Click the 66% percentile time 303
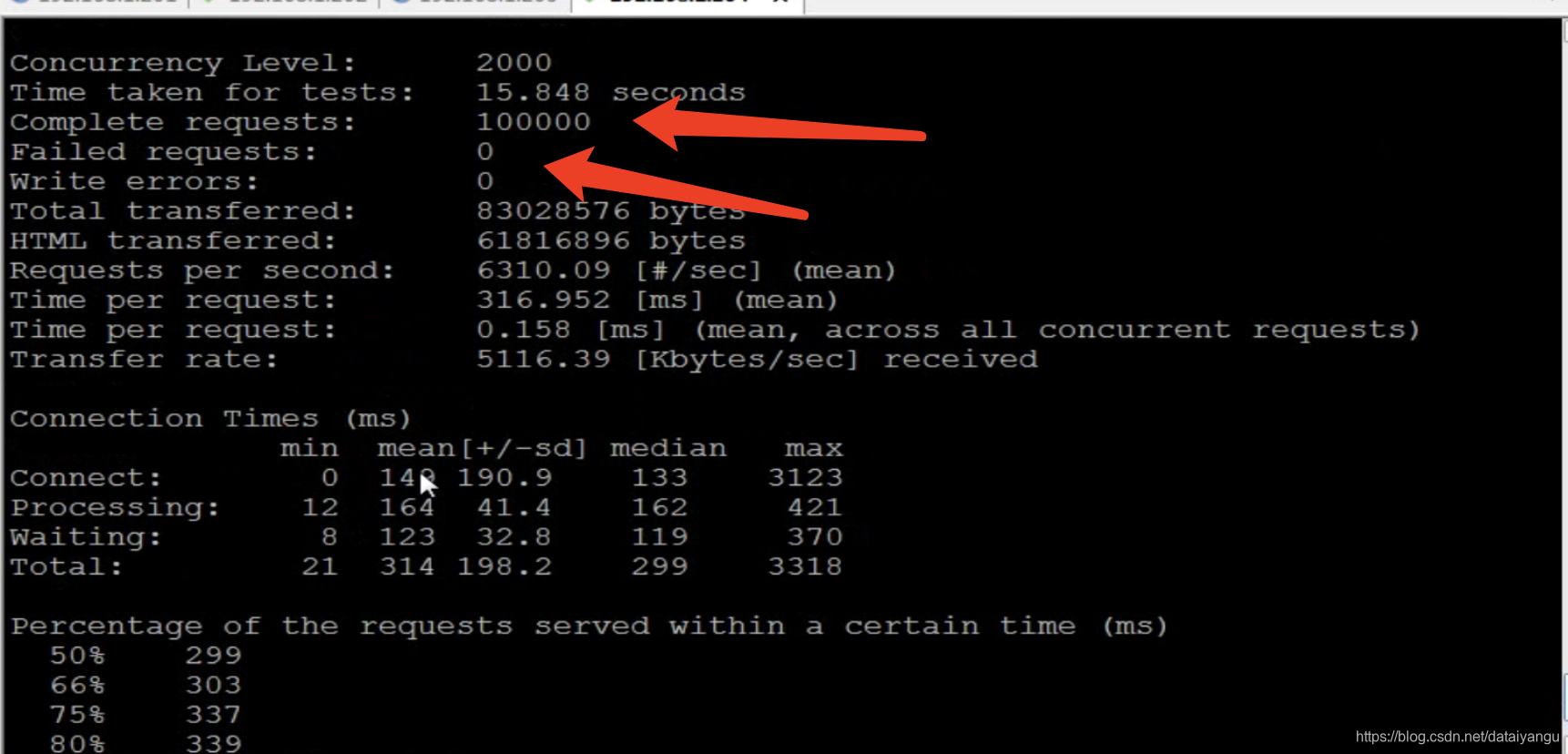The height and width of the screenshot is (754, 1568). [213, 685]
